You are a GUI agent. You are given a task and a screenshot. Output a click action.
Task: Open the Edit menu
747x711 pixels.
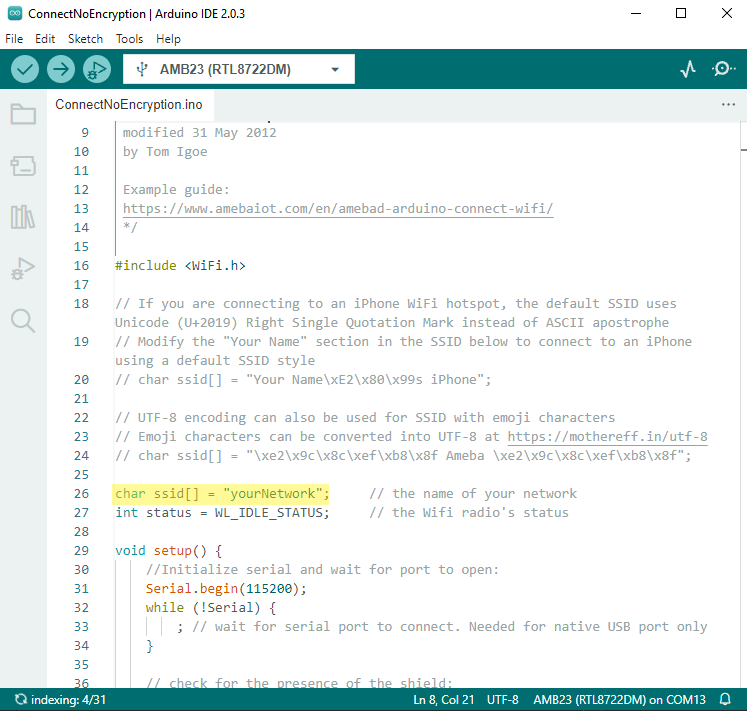click(x=45, y=39)
